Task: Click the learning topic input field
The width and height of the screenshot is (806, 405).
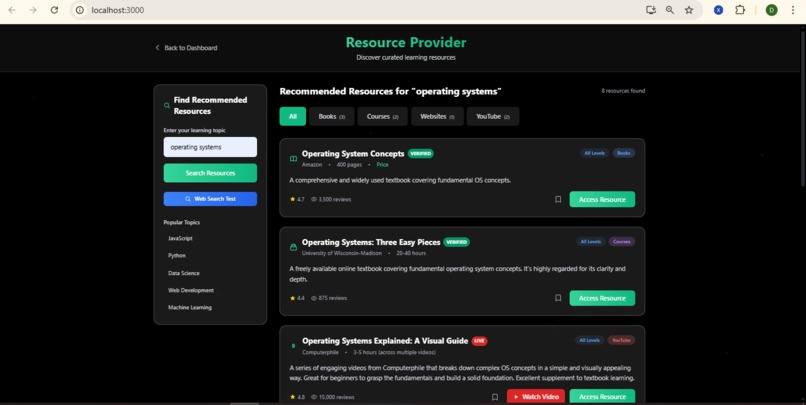Action: click(210, 147)
